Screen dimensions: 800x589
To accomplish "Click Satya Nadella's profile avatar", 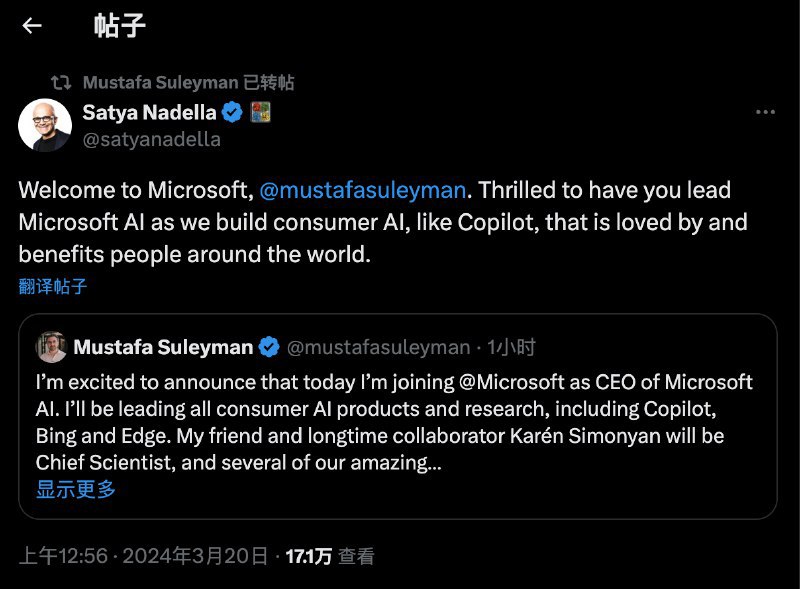I will [45, 125].
